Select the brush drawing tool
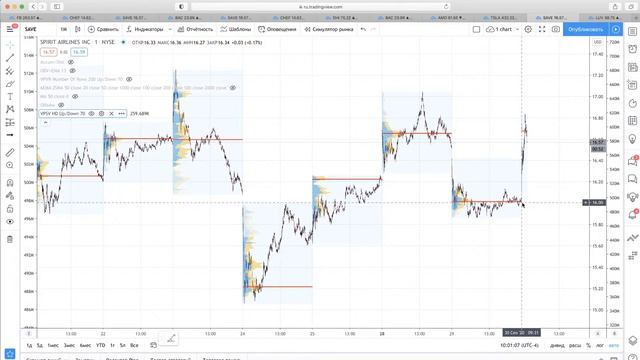The height and width of the screenshot is (360, 640). (10, 84)
